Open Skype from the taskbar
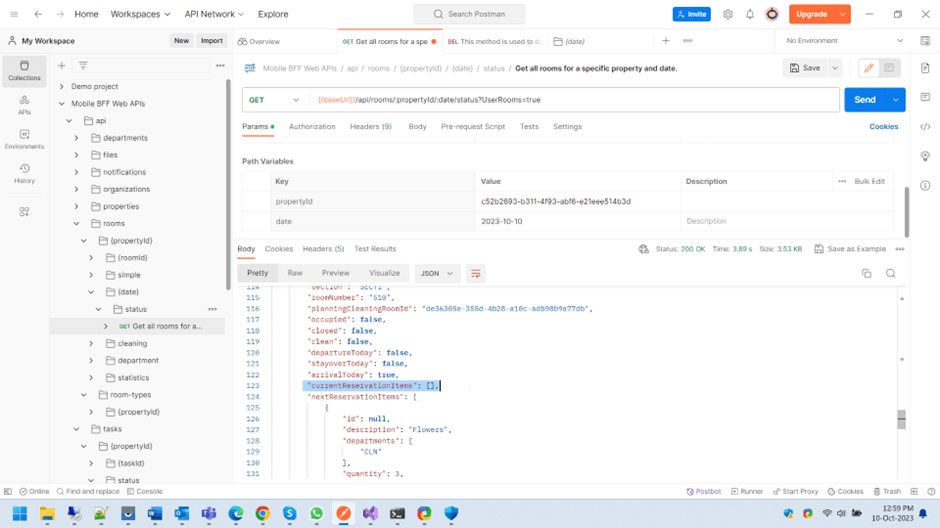This screenshot has height=528, width=940. pos(290,514)
